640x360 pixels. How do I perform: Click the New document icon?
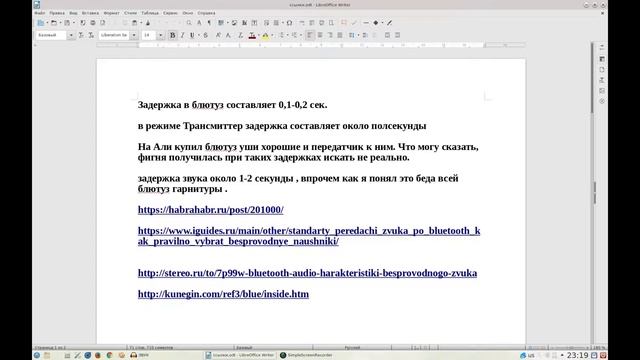click(x=40, y=23)
